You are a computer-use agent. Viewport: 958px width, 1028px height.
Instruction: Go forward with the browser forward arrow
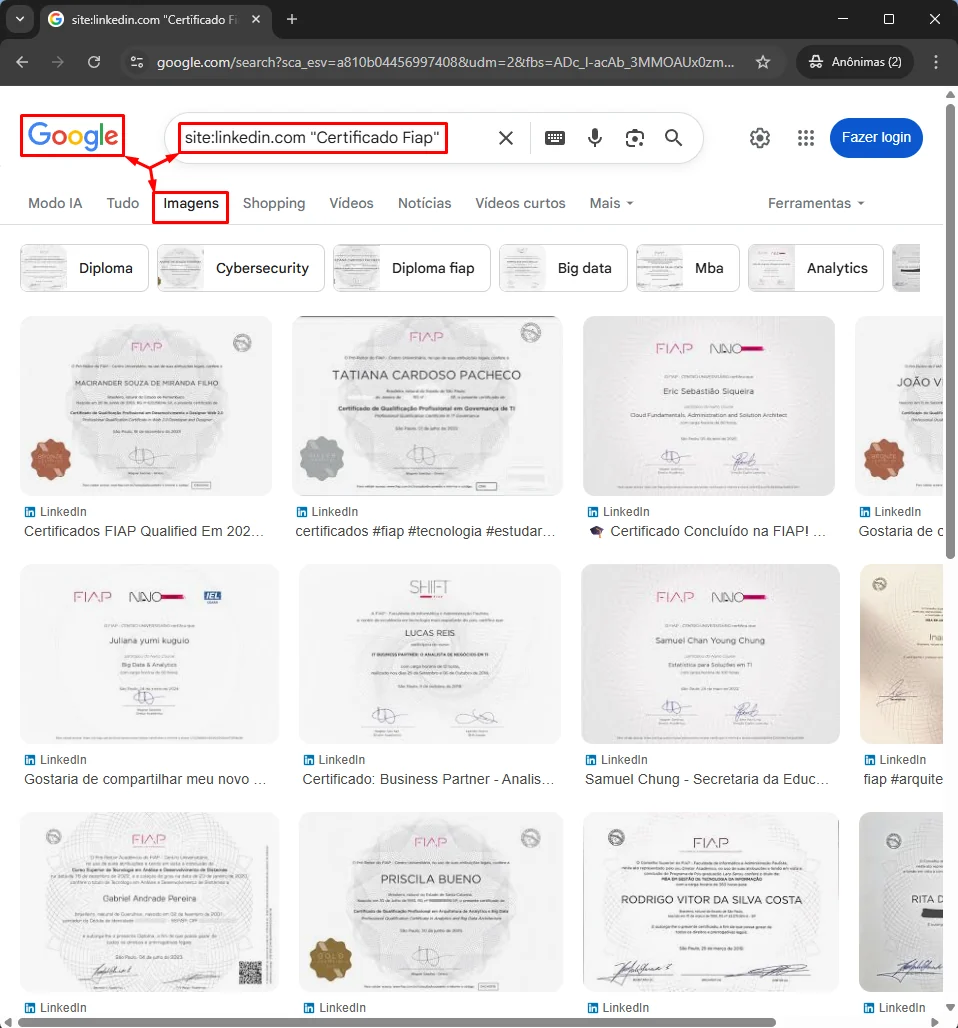[58, 62]
